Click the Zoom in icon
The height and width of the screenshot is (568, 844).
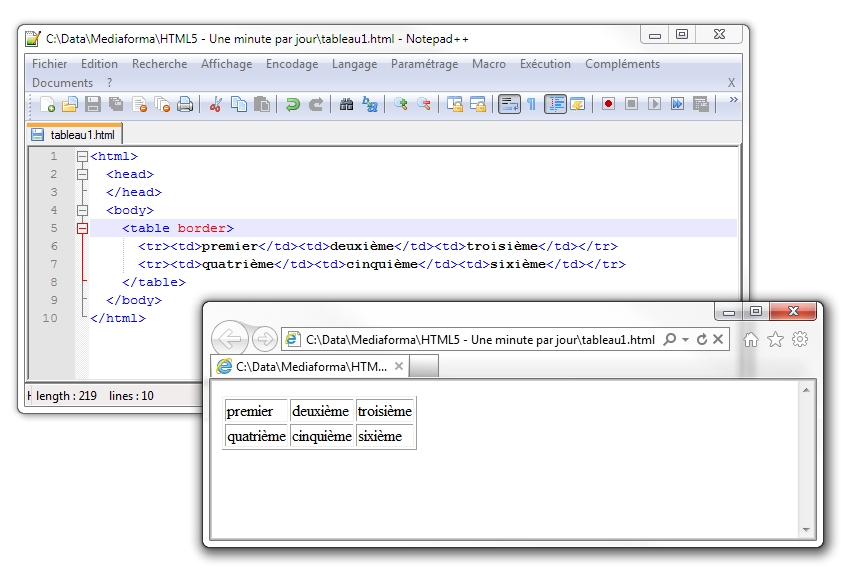pyautogui.click(x=400, y=104)
